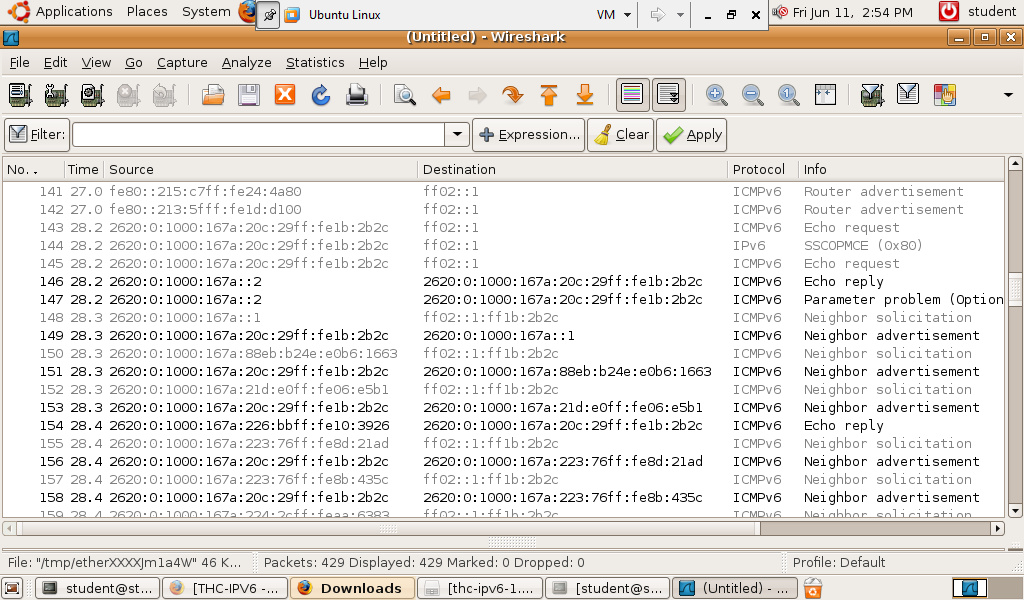The width and height of the screenshot is (1024, 600).
Task: Open the Edit menu
Action: (56, 63)
